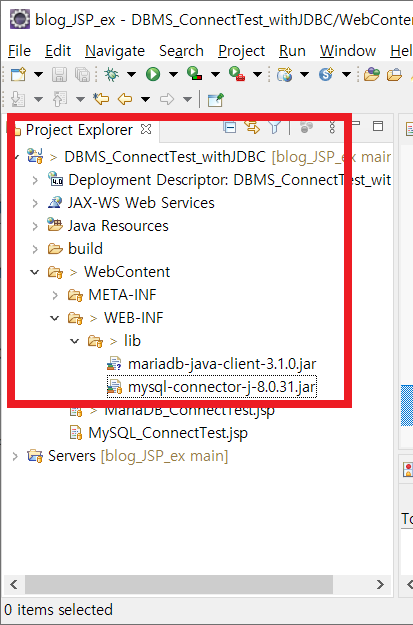The height and width of the screenshot is (625, 413).
Task: Expand the Deployment Descriptor node
Action: [x=35, y=180]
